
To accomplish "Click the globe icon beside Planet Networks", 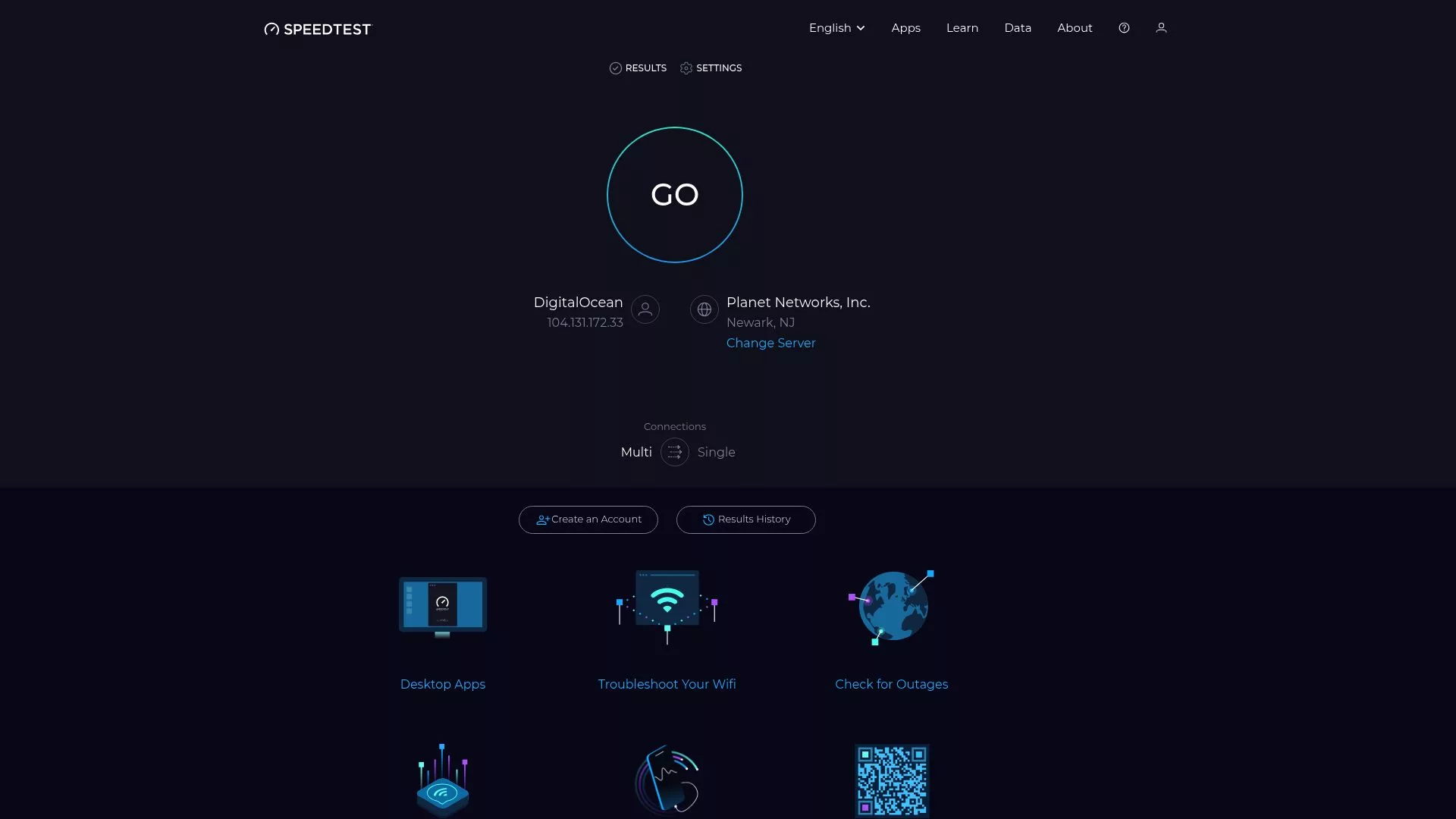I will pos(704,309).
